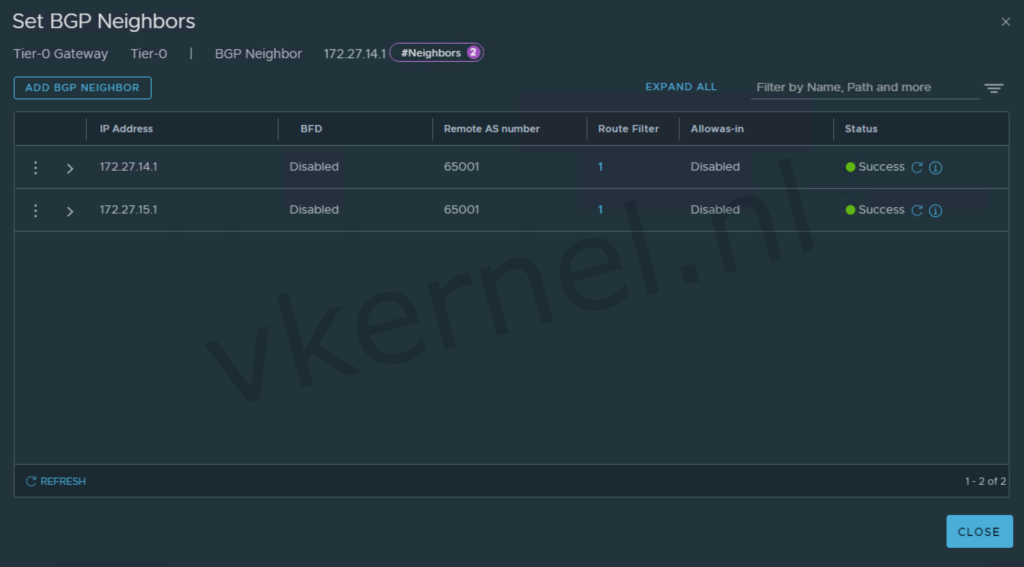Image resolution: width=1024 pixels, height=567 pixels.
Task: Open Route Filter count for 172.27.14.1
Action: 600,167
